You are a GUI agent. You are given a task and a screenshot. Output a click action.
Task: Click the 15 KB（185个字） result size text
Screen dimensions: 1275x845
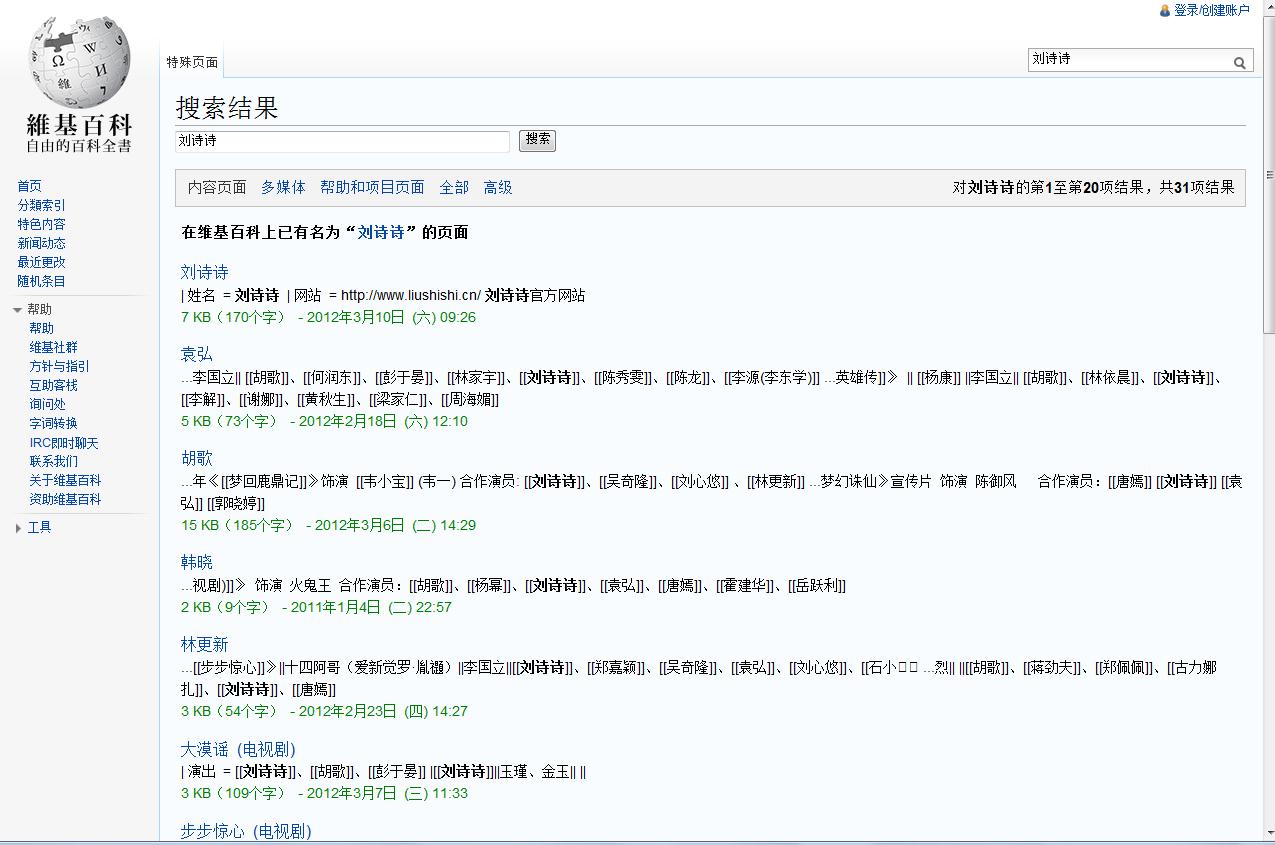point(238,525)
